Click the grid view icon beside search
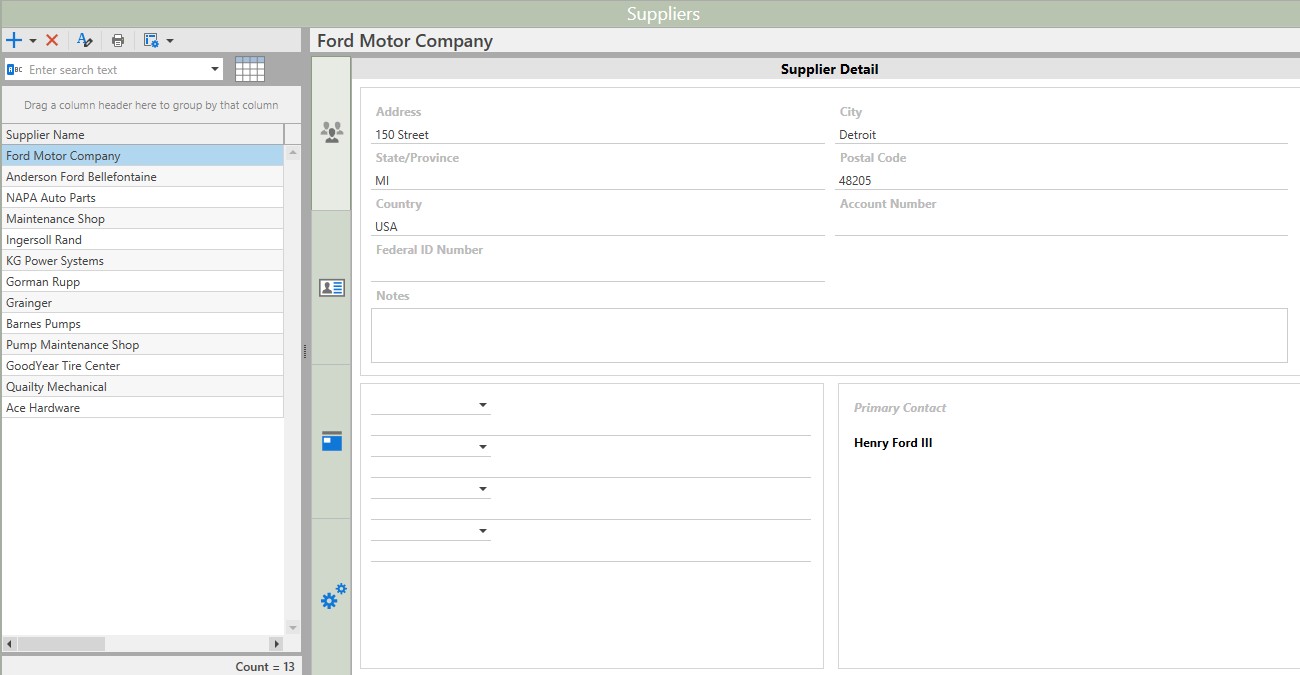The image size is (1300, 675). (x=250, y=69)
